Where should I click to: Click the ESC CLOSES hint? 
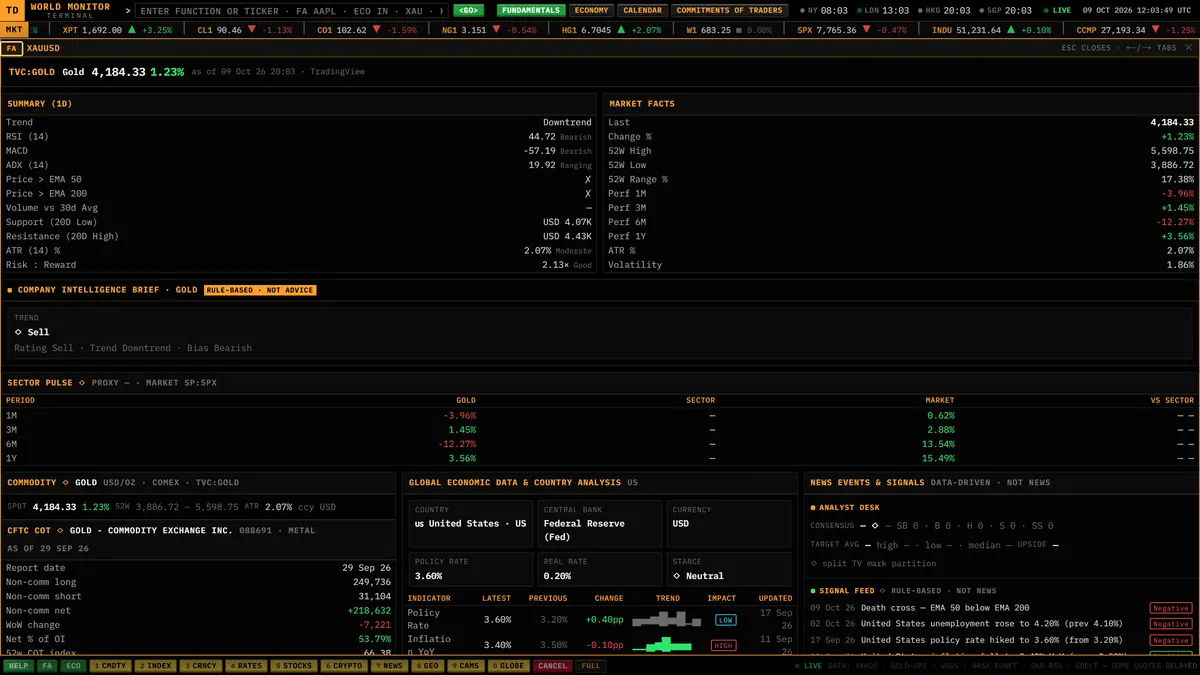tap(1086, 48)
